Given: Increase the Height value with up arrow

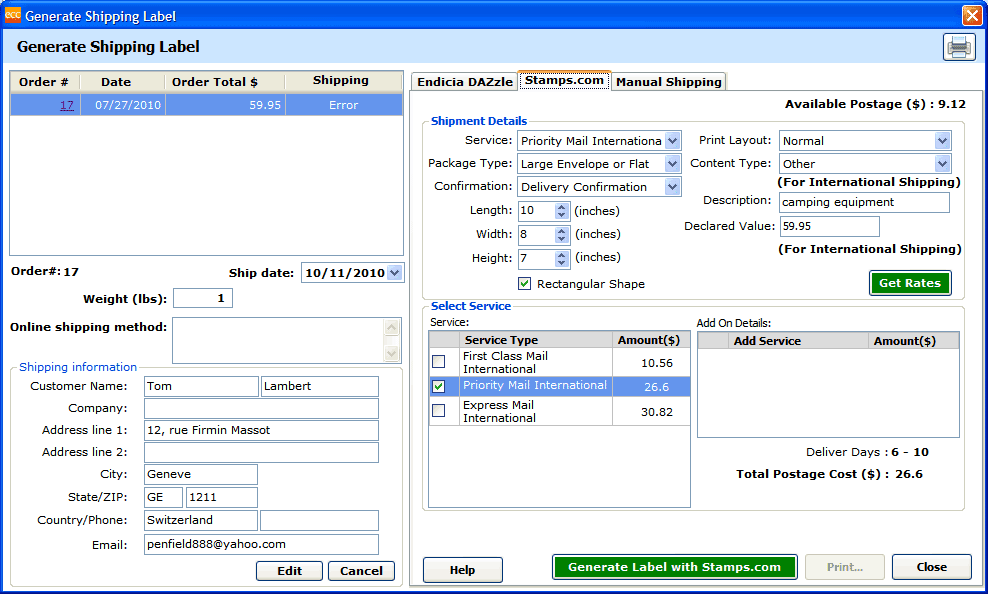Looking at the screenshot, I should coord(561,254).
